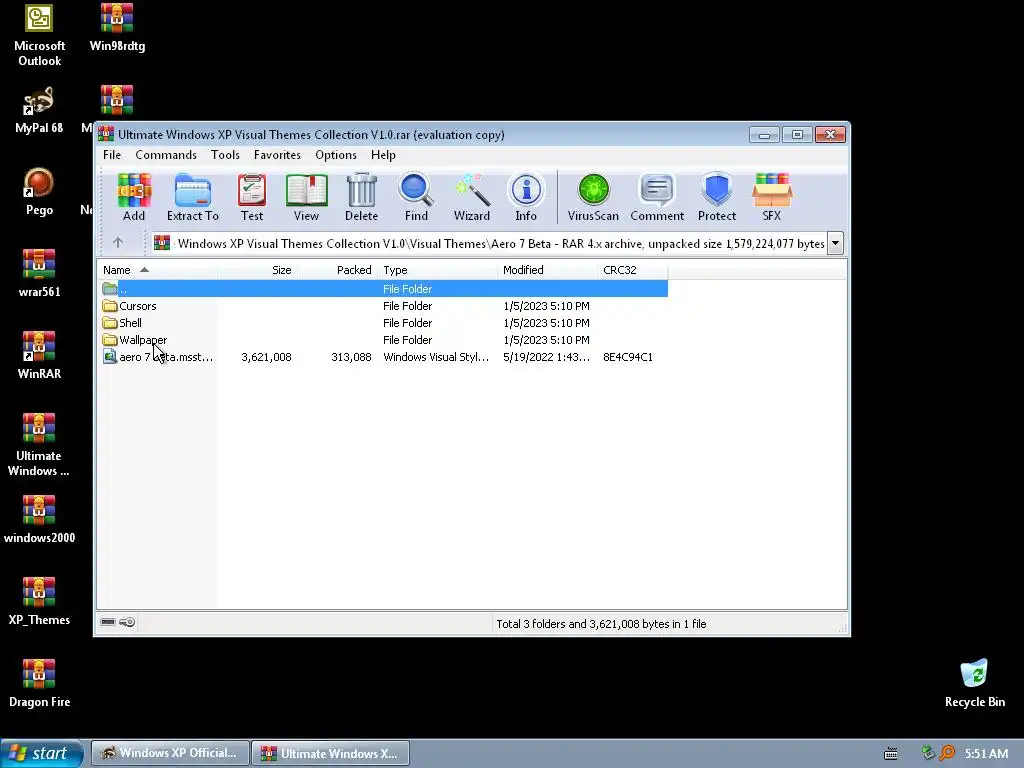Viewport: 1024px width, 768px height.
Task: Click the 313,088 packed size cell
Action: click(x=351, y=357)
